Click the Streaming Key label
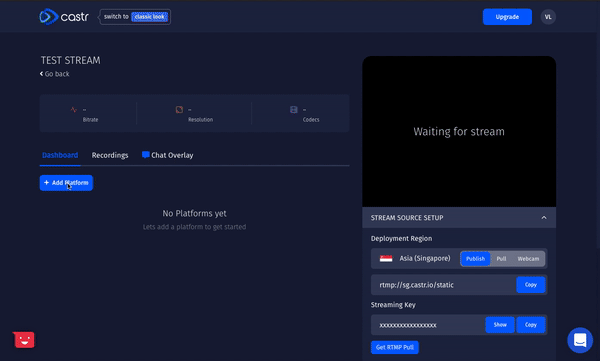This screenshot has width=600, height=361. pos(393,305)
